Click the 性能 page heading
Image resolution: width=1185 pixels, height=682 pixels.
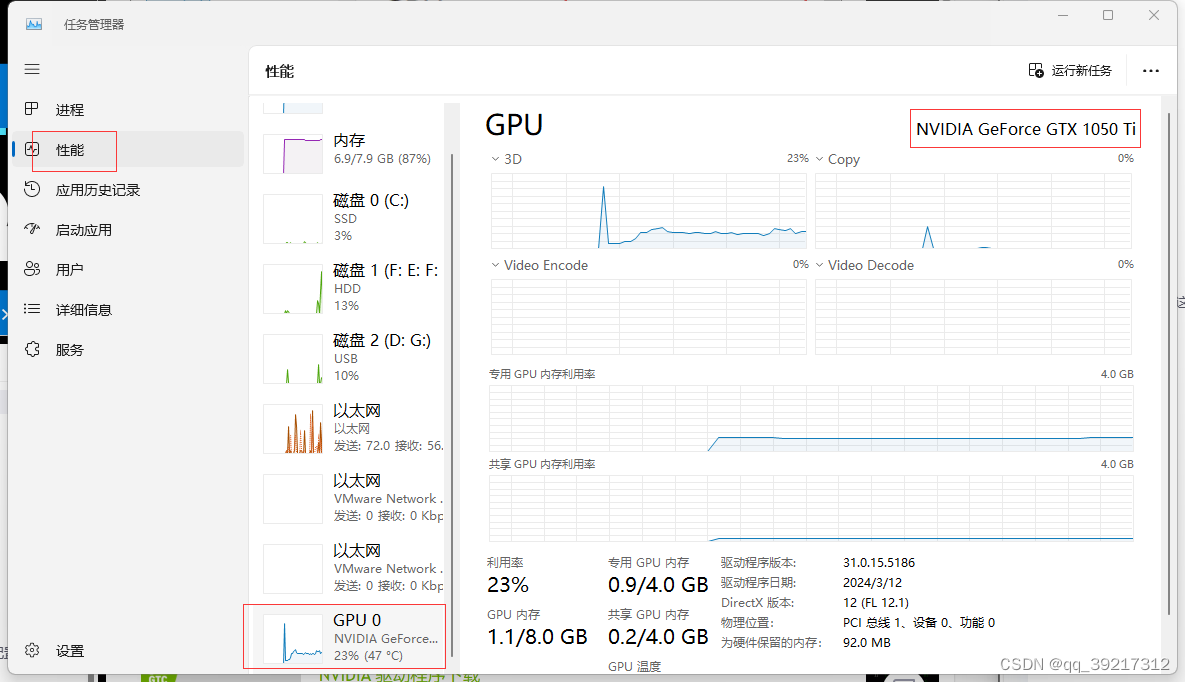tap(280, 71)
